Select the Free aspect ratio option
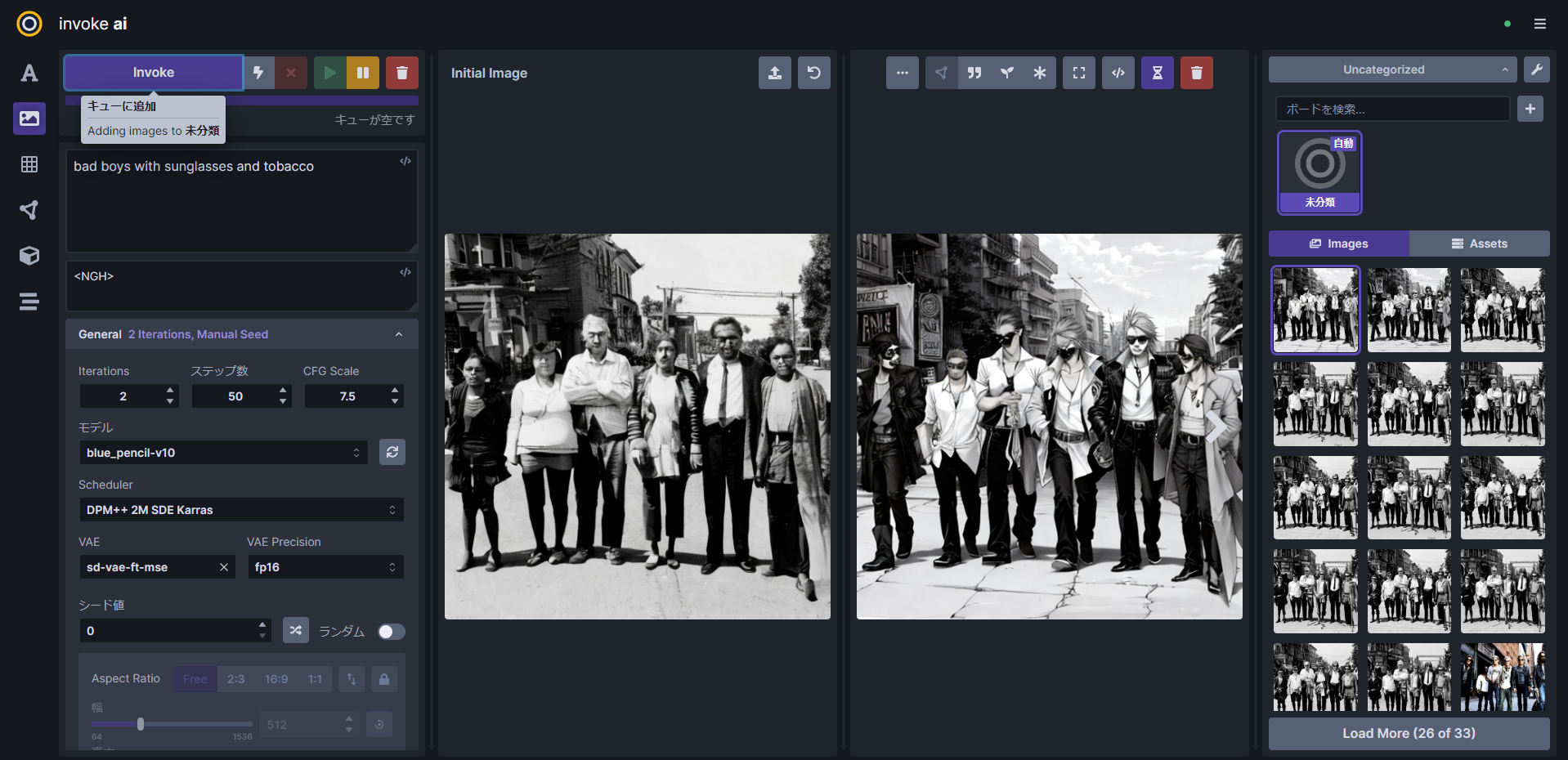The height and width of the screenshot is (760, 1568). click(195, 679)
